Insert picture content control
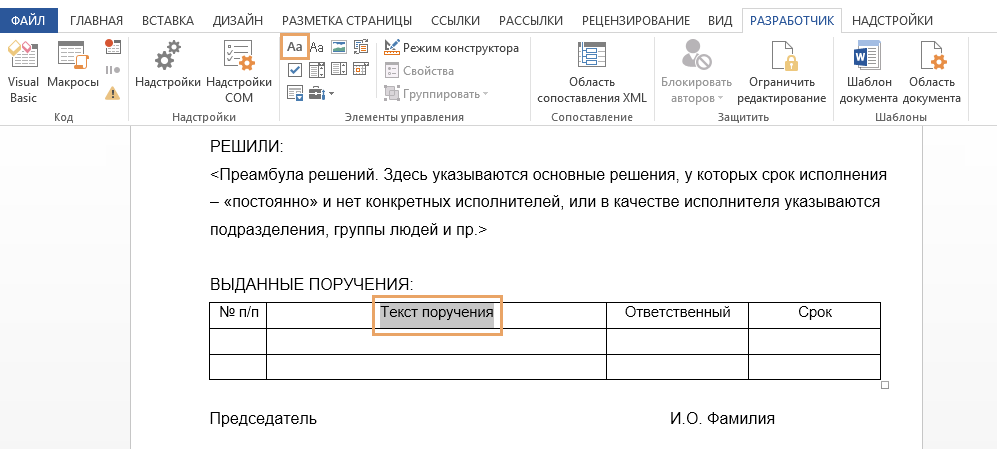This screenshot has height=449, width=997. [x=339, y=47]
